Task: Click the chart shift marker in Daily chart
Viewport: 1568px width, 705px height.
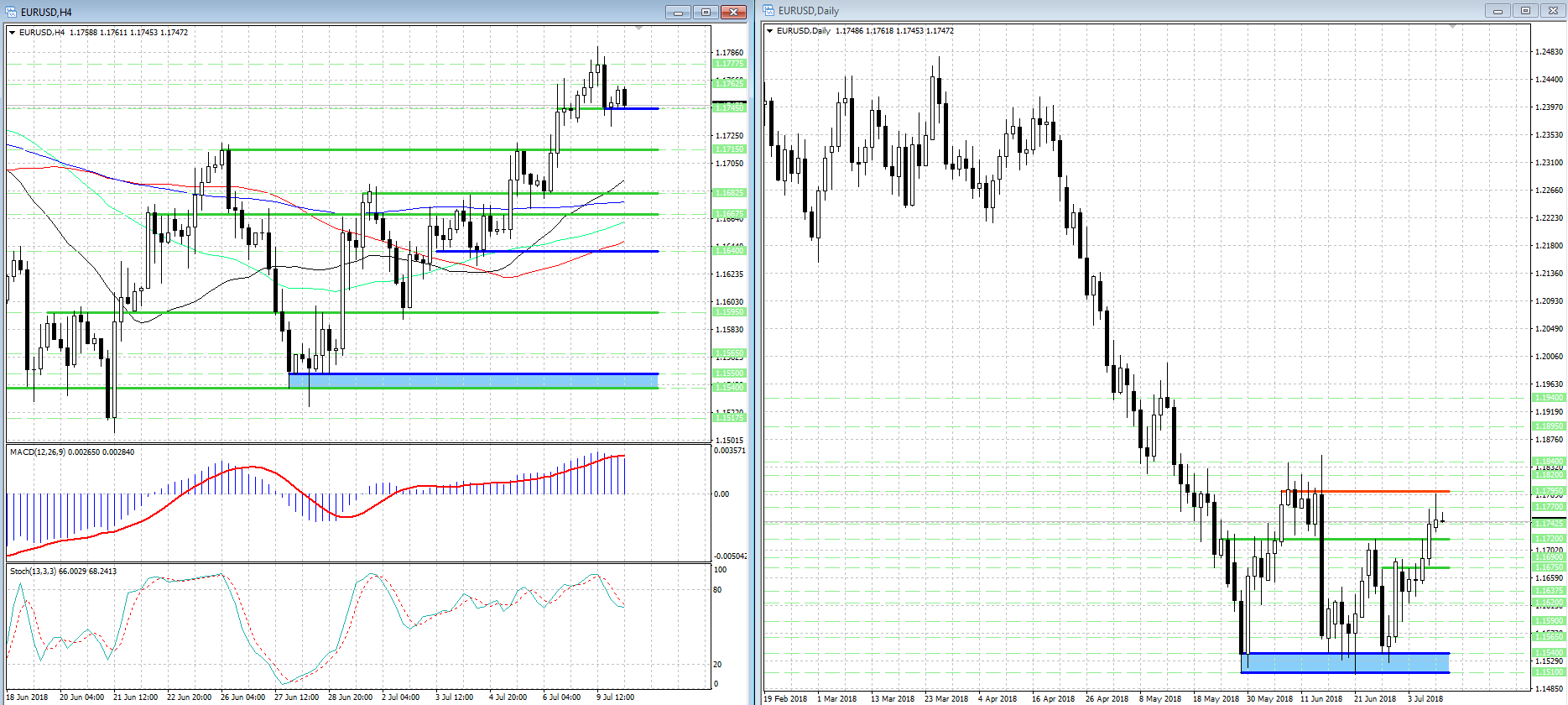Action: click(x=1453, y=27)
